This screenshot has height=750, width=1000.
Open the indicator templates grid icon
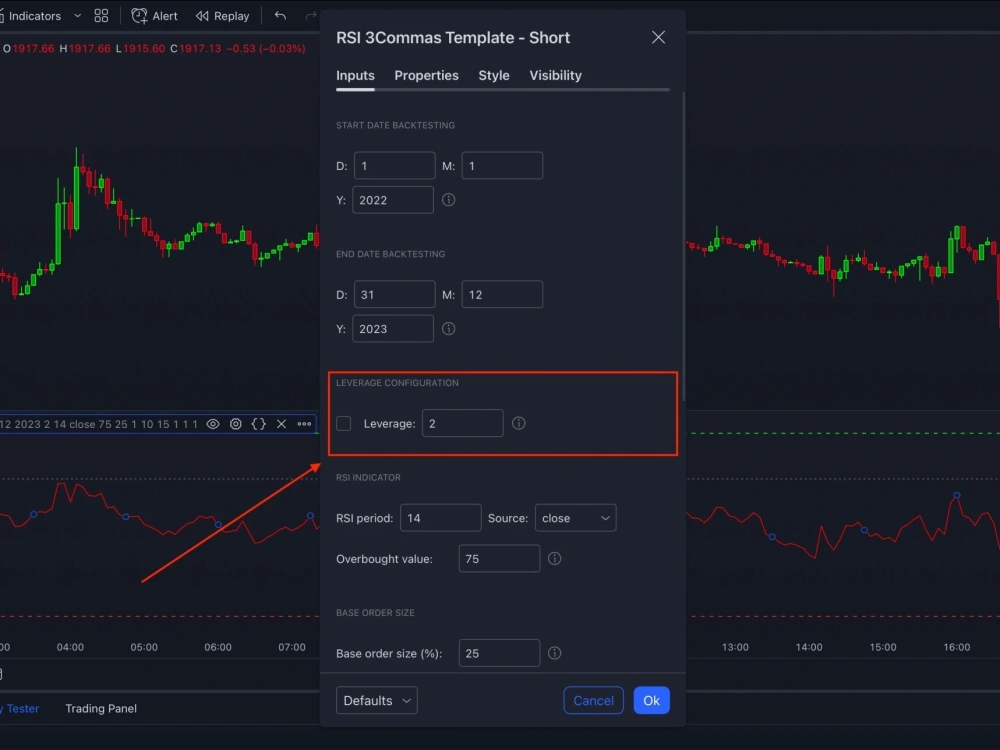[101, 16]
